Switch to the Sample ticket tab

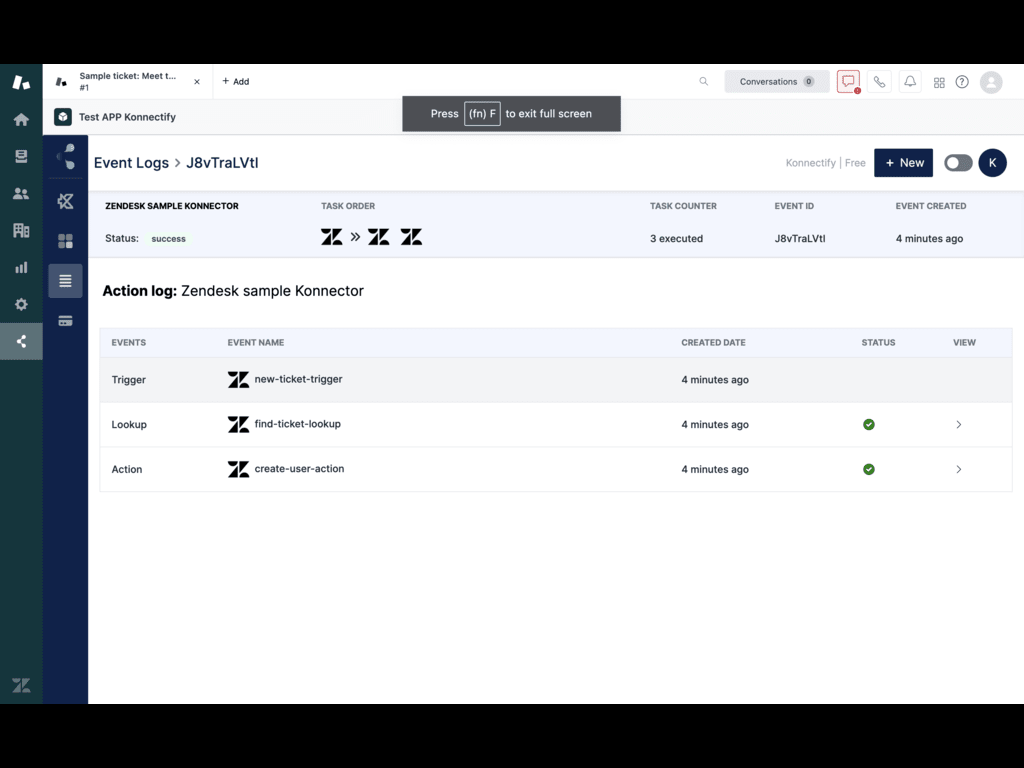tap(127, 82)
